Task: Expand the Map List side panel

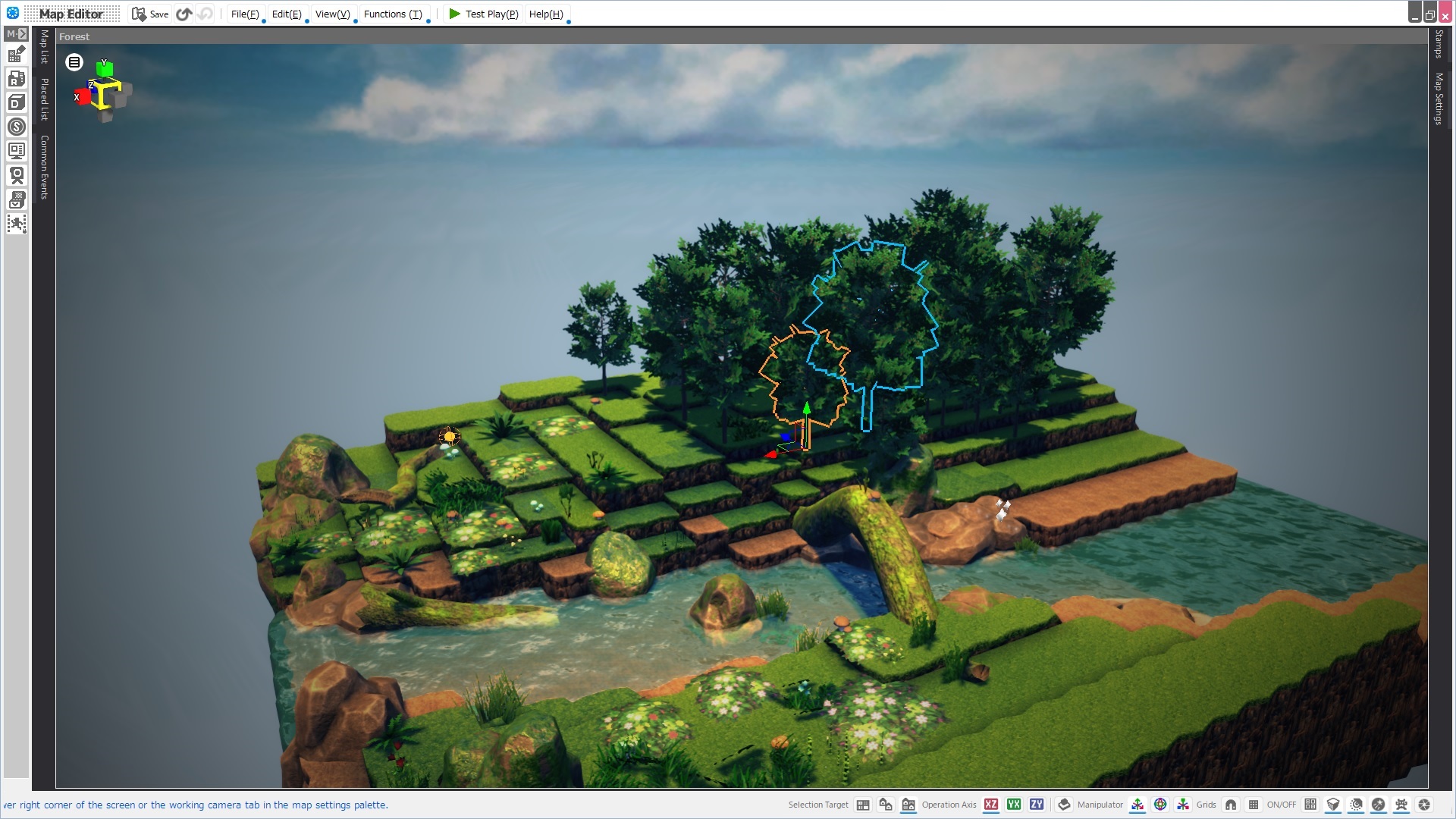Action: [44, 47]
